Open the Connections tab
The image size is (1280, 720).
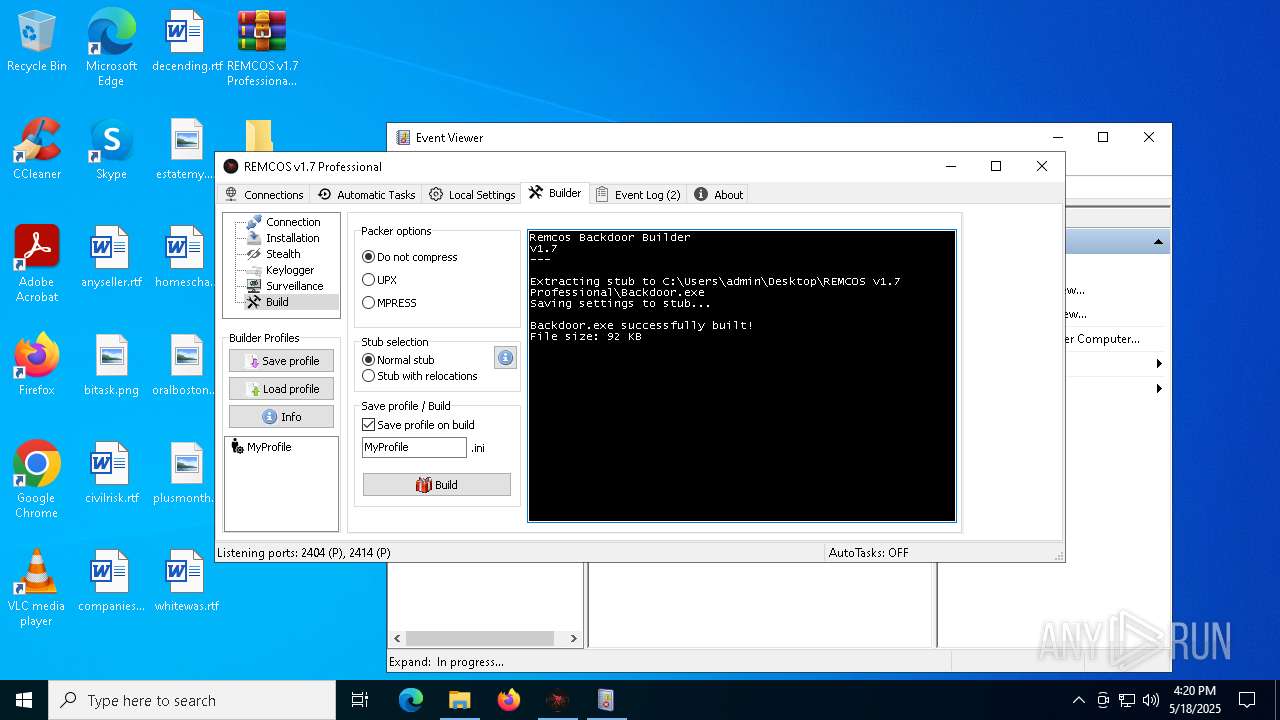(x=264, y=194)
